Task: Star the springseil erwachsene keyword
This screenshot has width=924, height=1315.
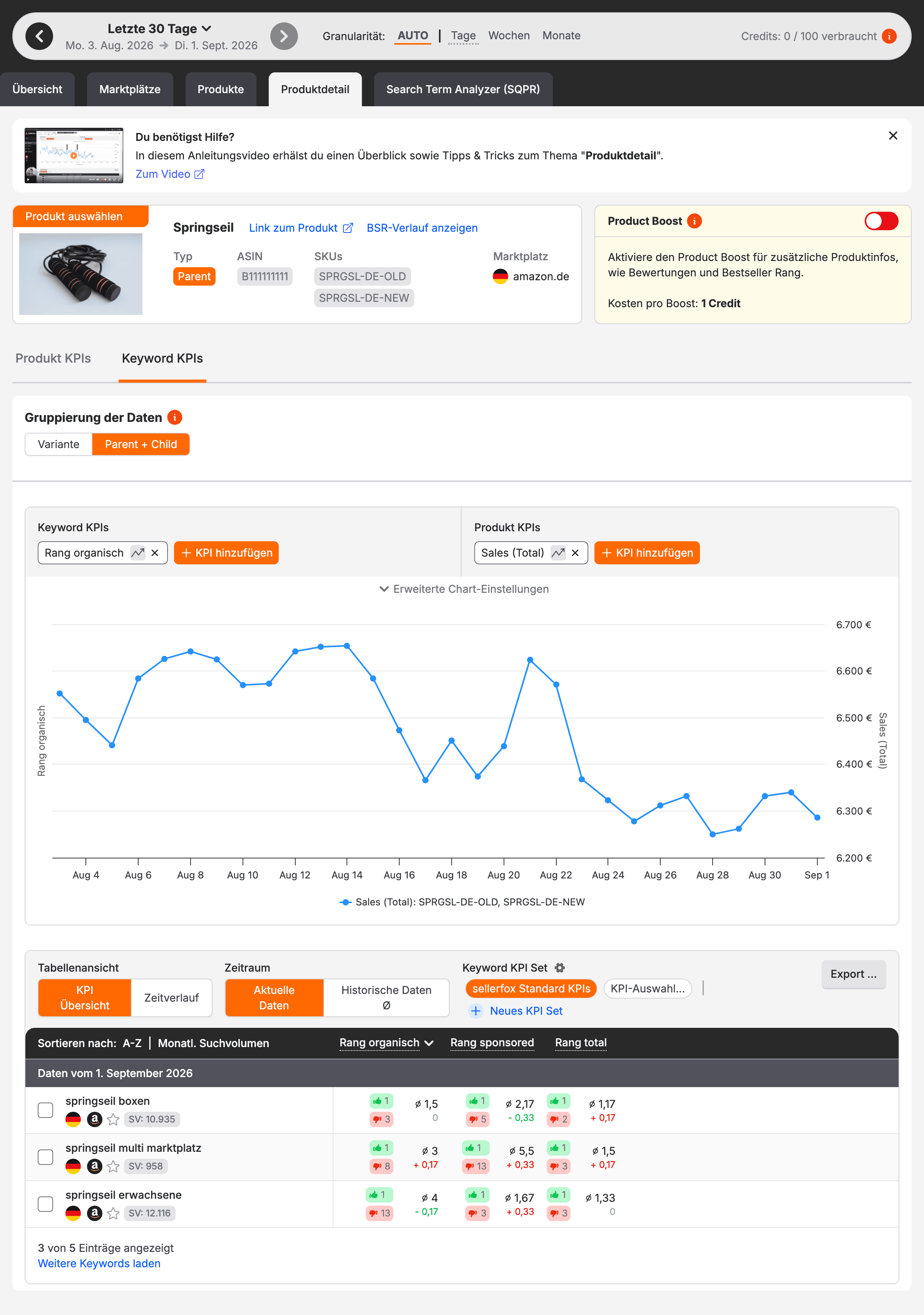Action: coord(114,1213)
